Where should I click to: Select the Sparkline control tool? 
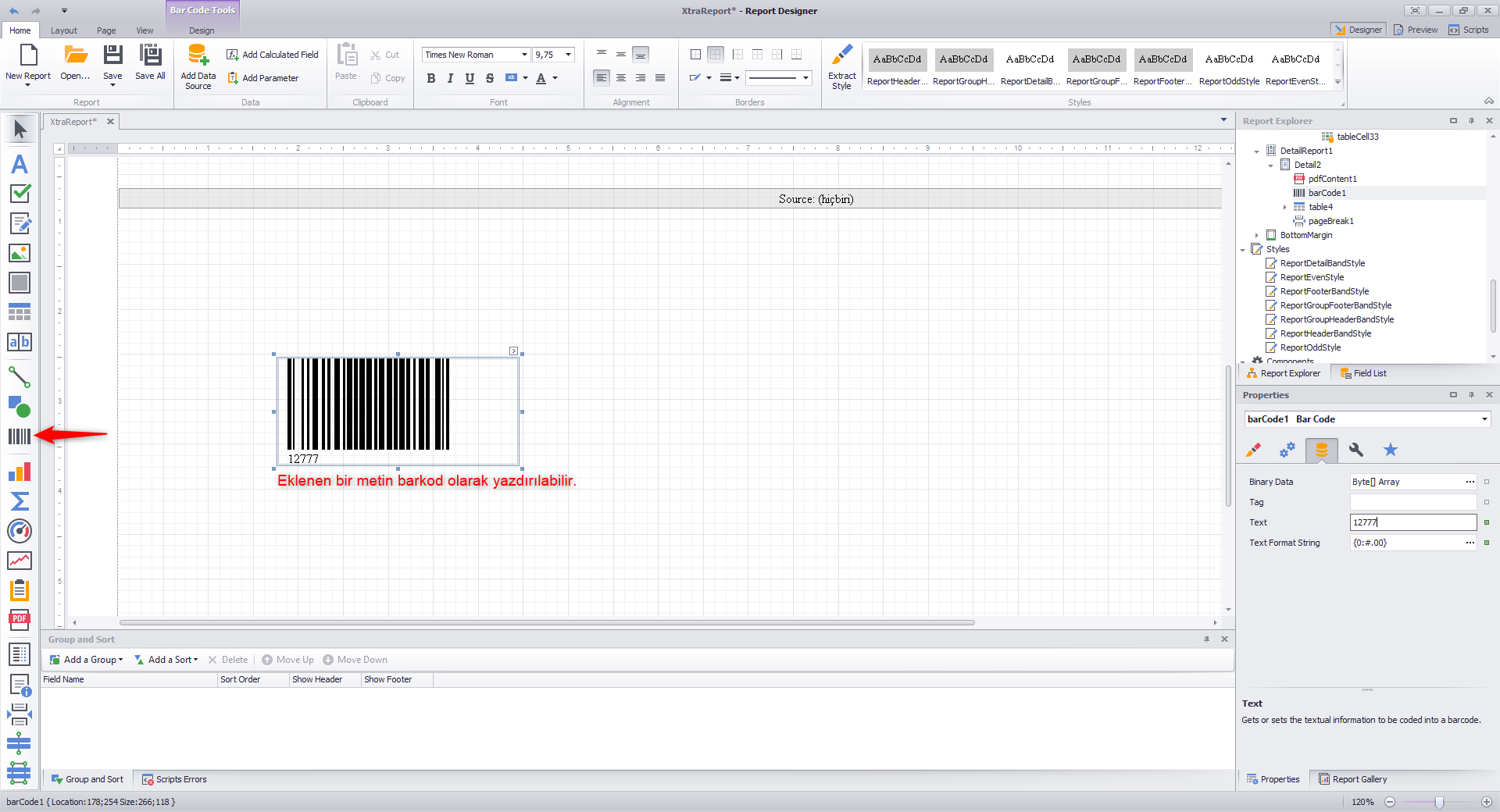tap(20, 561)
